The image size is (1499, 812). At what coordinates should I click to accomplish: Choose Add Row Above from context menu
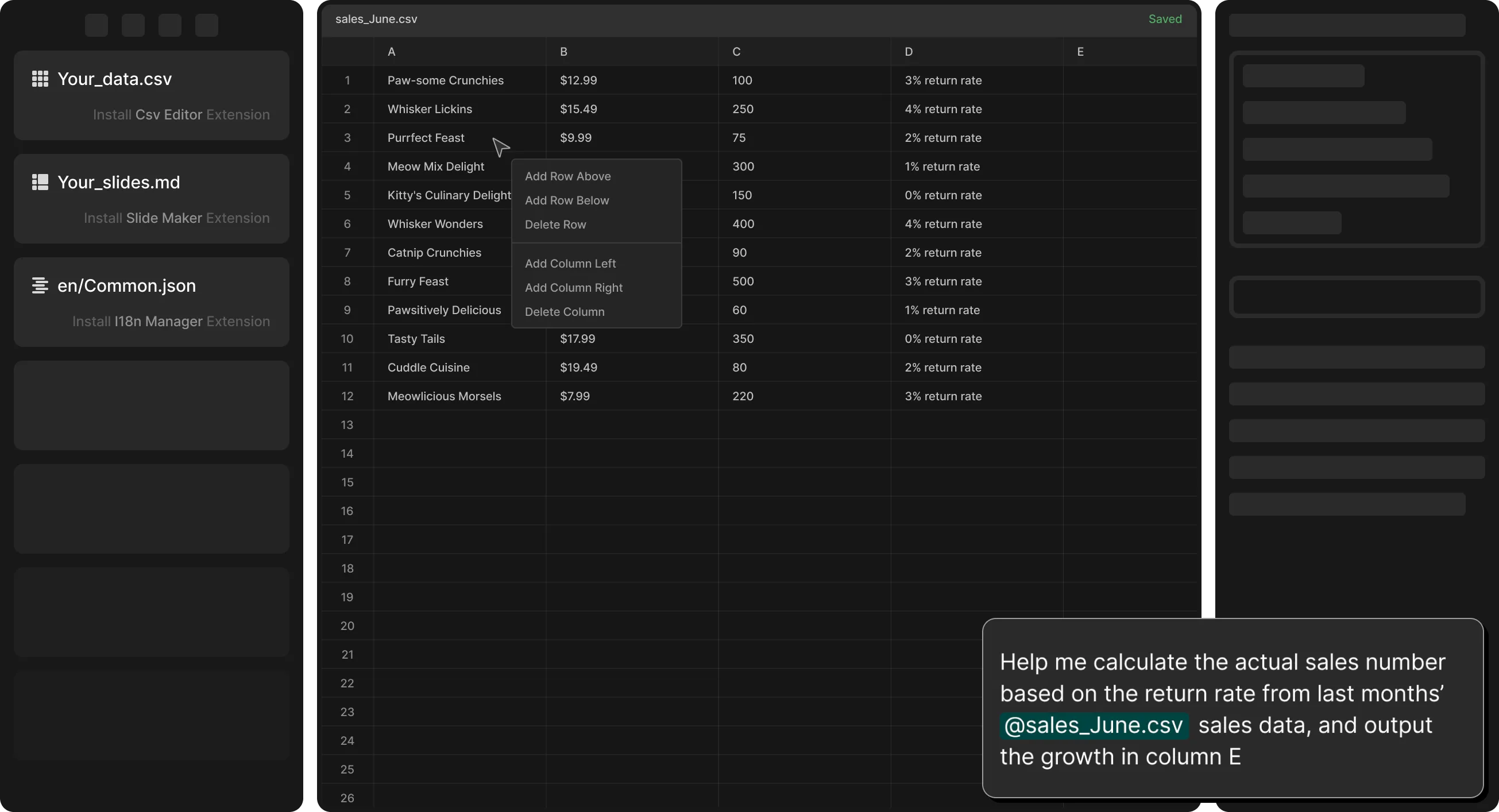[567, 176]
